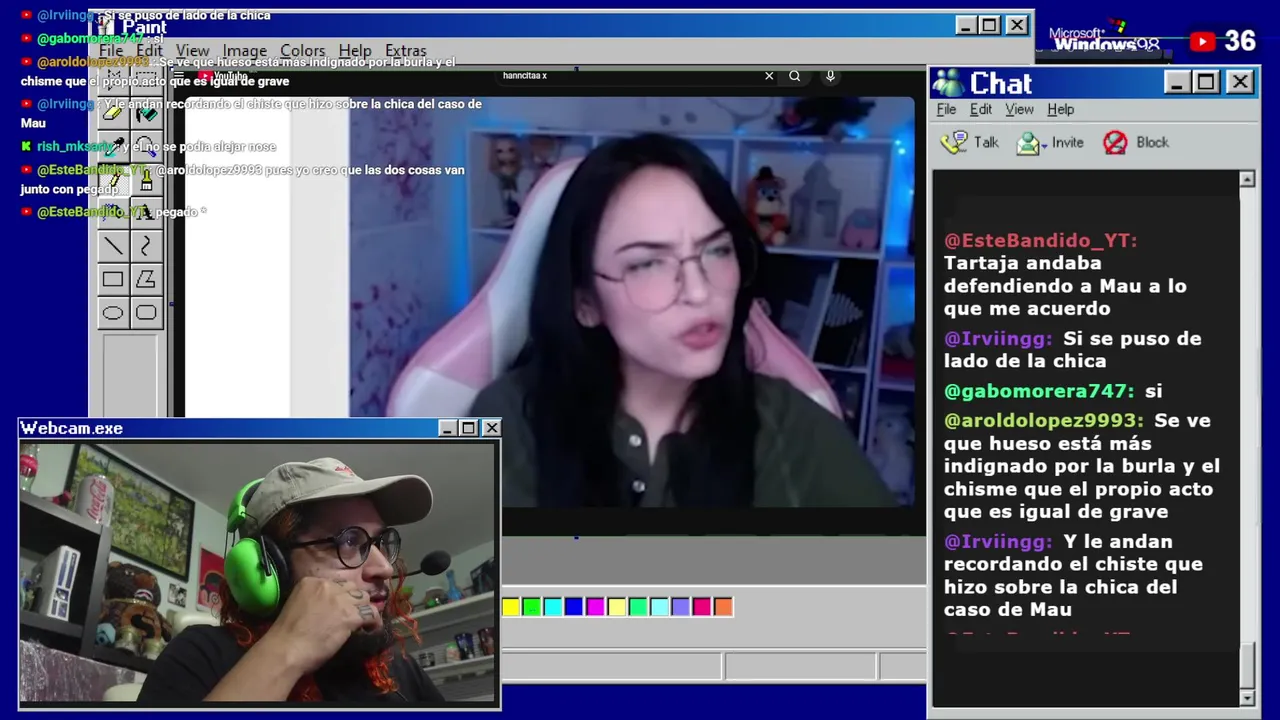Pick the yellow color swatch

click(511, 606)
